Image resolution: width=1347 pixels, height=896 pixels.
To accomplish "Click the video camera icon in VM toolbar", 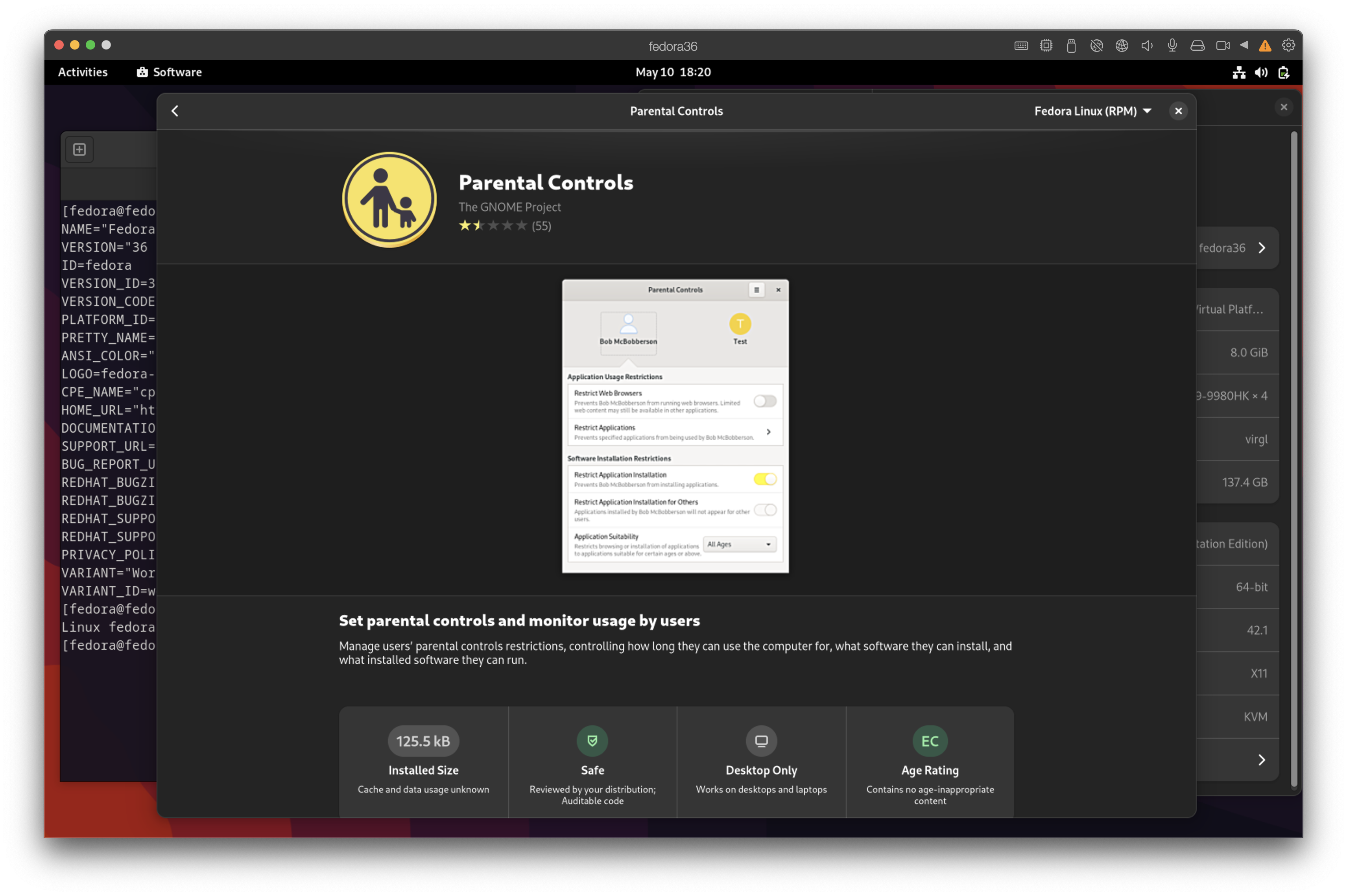I will [1222, 46].
